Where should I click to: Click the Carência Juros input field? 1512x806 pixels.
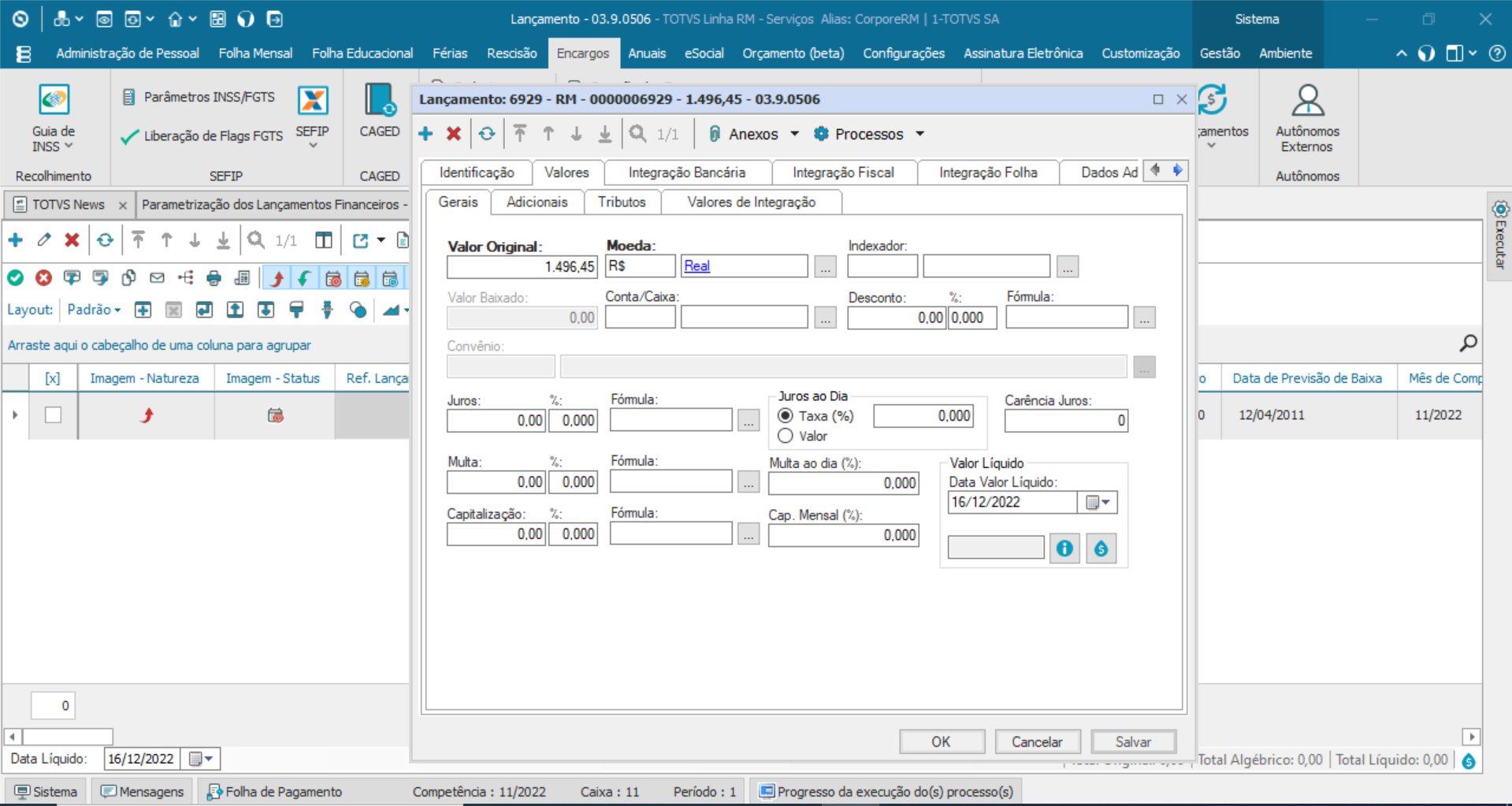tap(1066, 421)
